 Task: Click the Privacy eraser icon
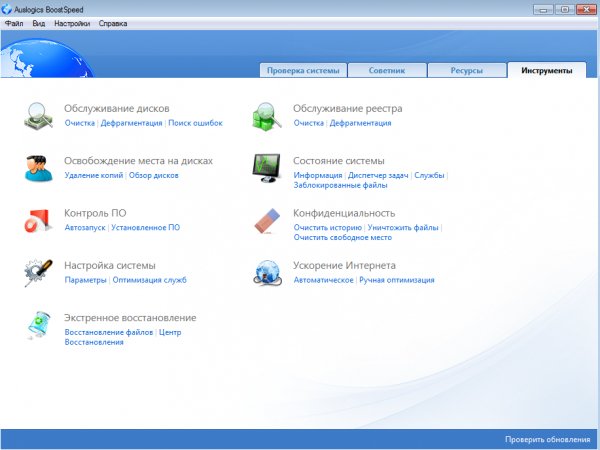267,221
